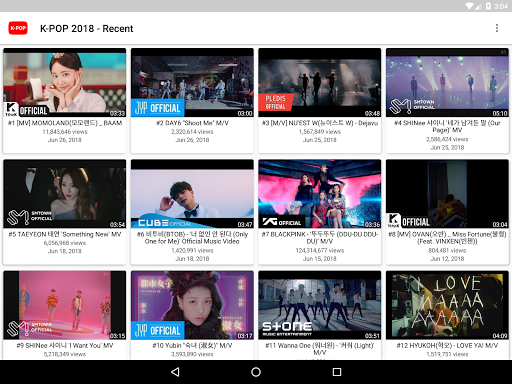This screenshot has height=384, width=512.
Task: Play the DAY6 Shoot Me video thumbnail
Action: (x=192, y=83)
